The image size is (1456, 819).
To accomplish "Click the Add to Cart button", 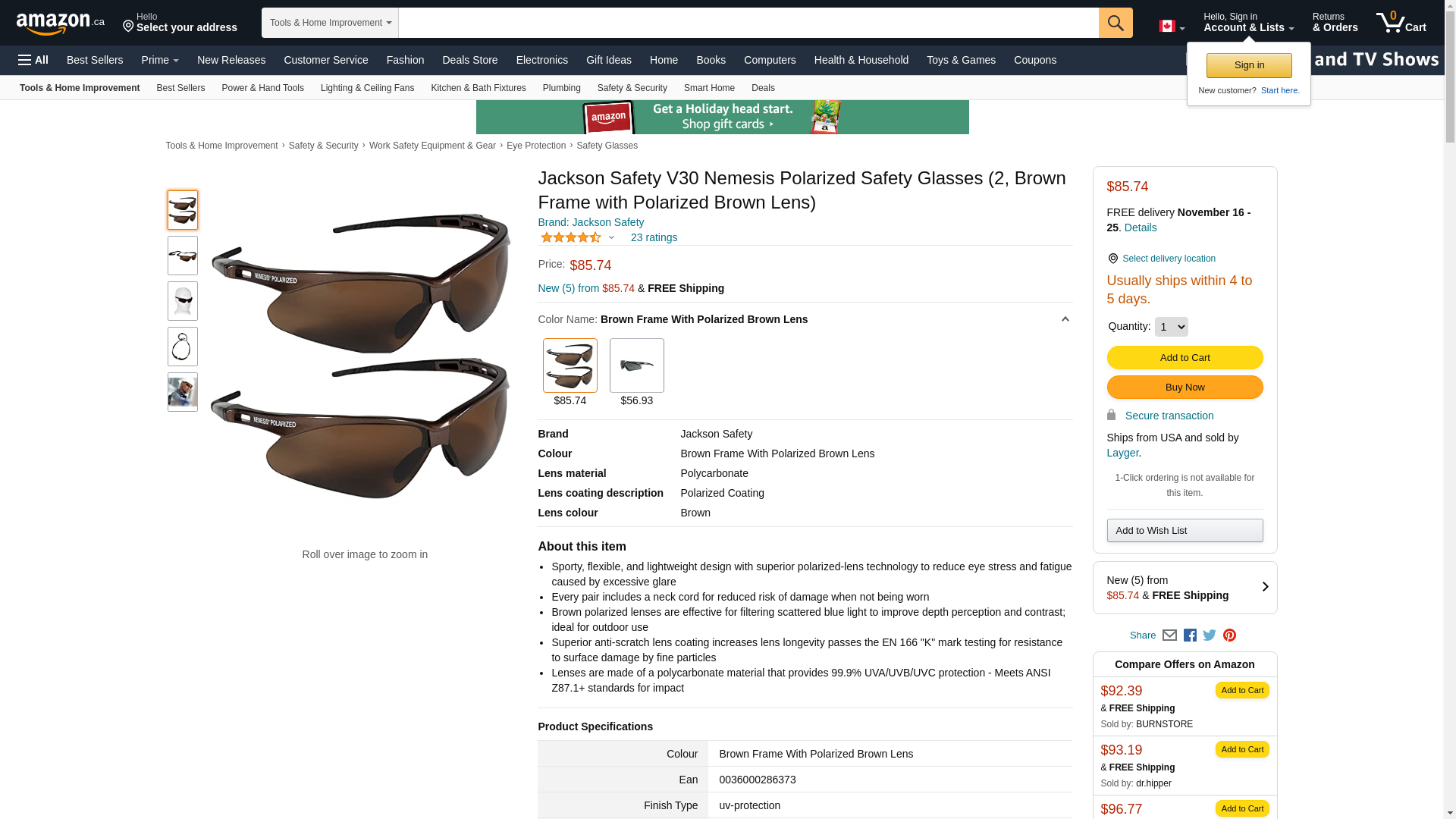I will click(x=1185, y=357).
